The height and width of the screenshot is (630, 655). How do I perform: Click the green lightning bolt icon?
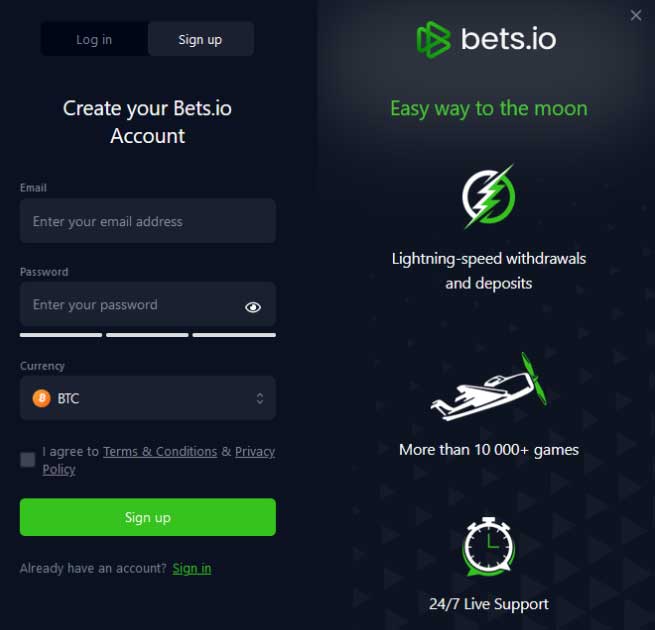coord(488,197)
